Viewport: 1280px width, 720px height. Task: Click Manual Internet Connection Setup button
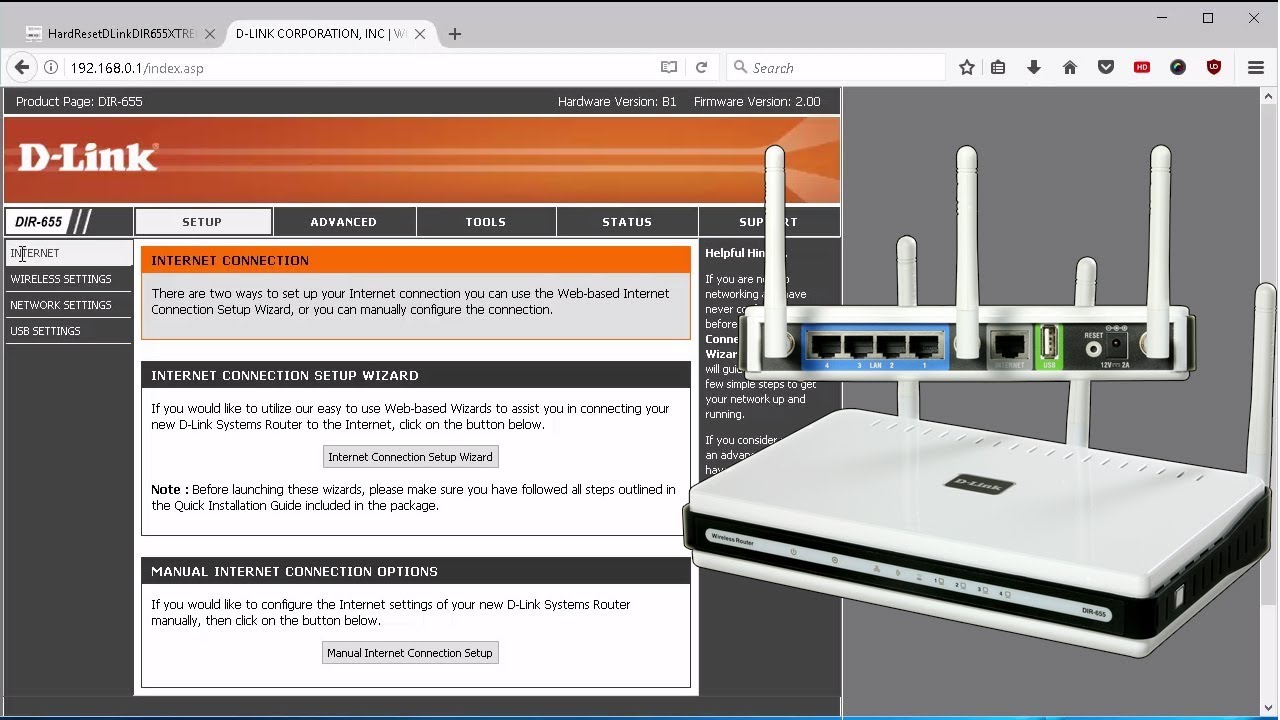point(410,653)
